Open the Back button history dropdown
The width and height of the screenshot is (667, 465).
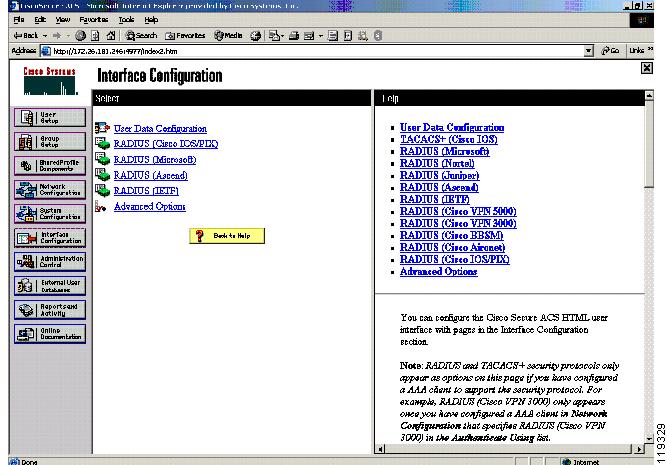coord(45,36)
